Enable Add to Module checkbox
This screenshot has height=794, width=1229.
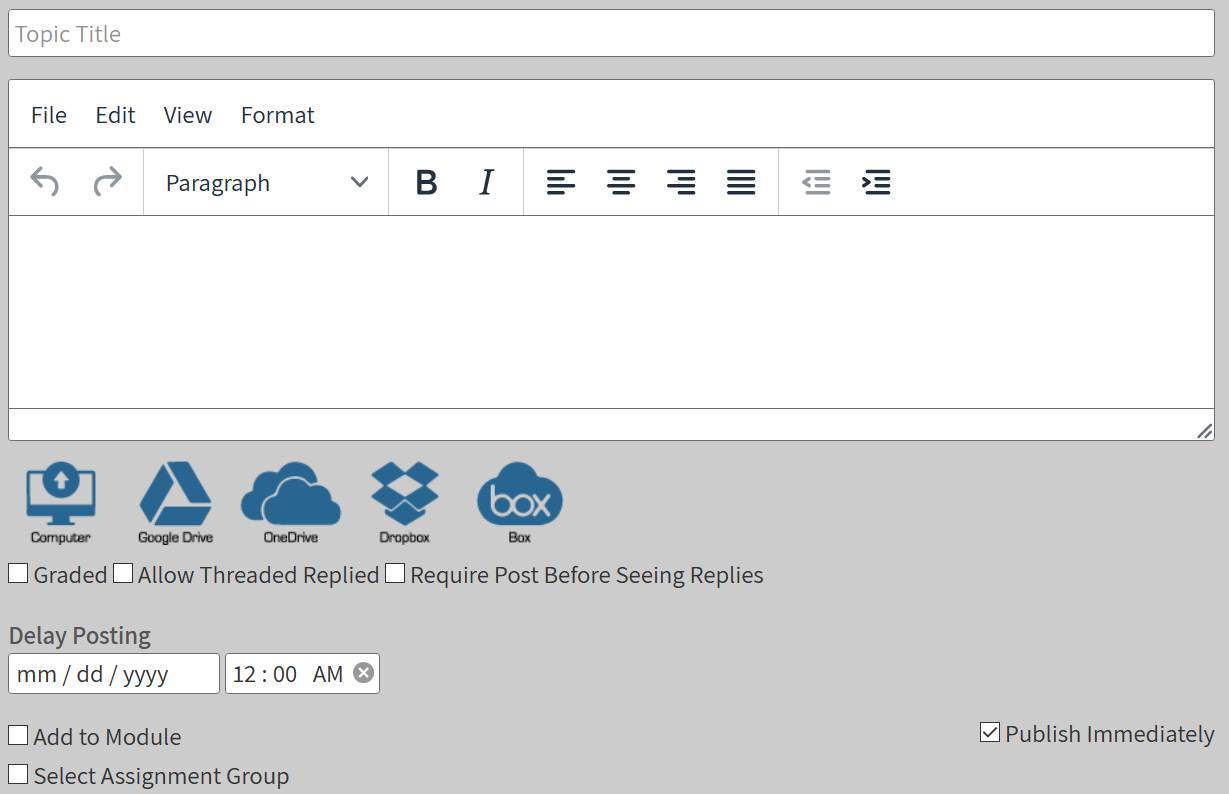(18, 736)
